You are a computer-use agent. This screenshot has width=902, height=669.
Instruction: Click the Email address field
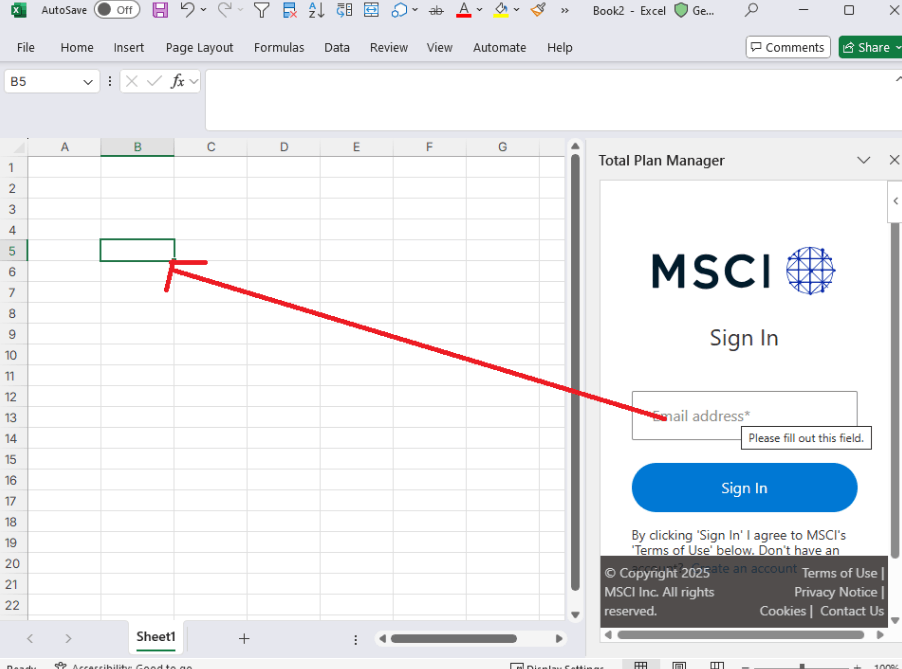point(744,415)
